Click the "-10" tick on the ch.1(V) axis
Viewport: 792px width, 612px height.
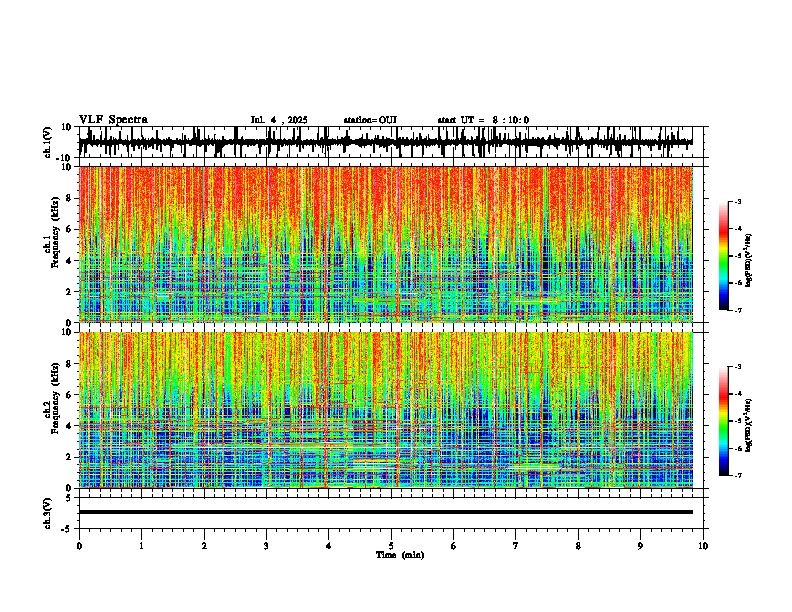point(64,158)
